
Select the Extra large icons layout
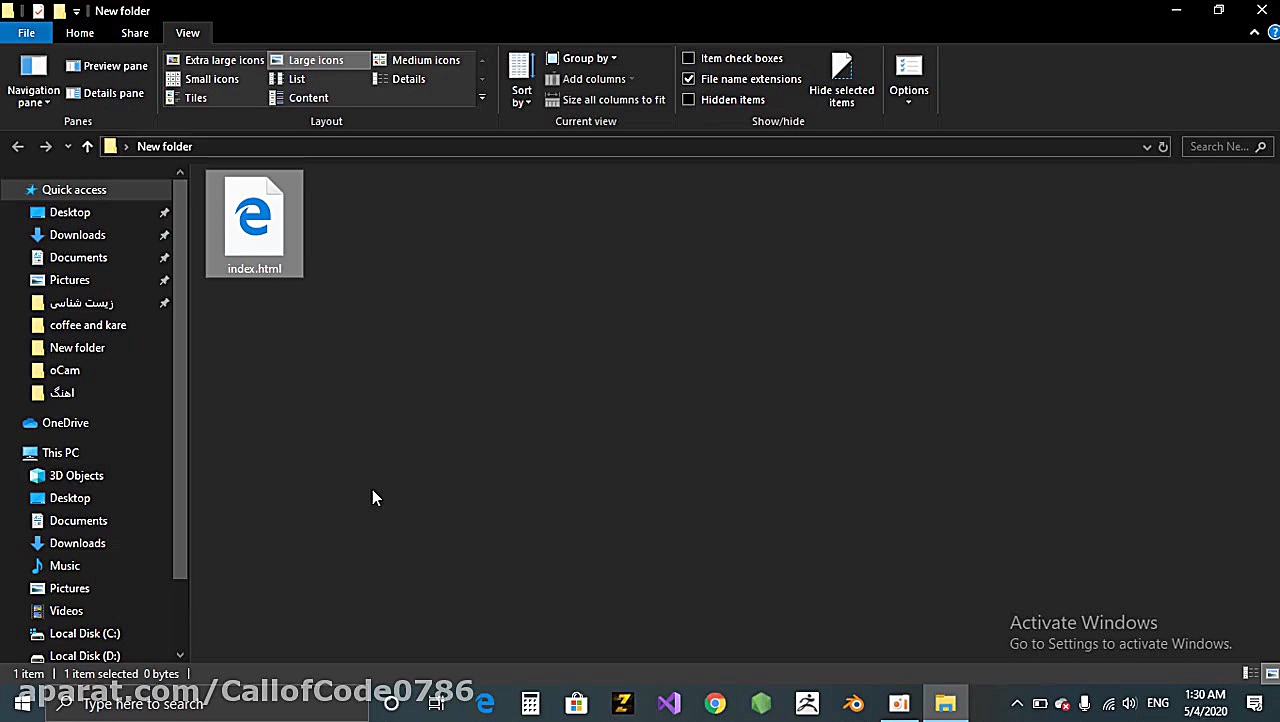coord(217,59)
